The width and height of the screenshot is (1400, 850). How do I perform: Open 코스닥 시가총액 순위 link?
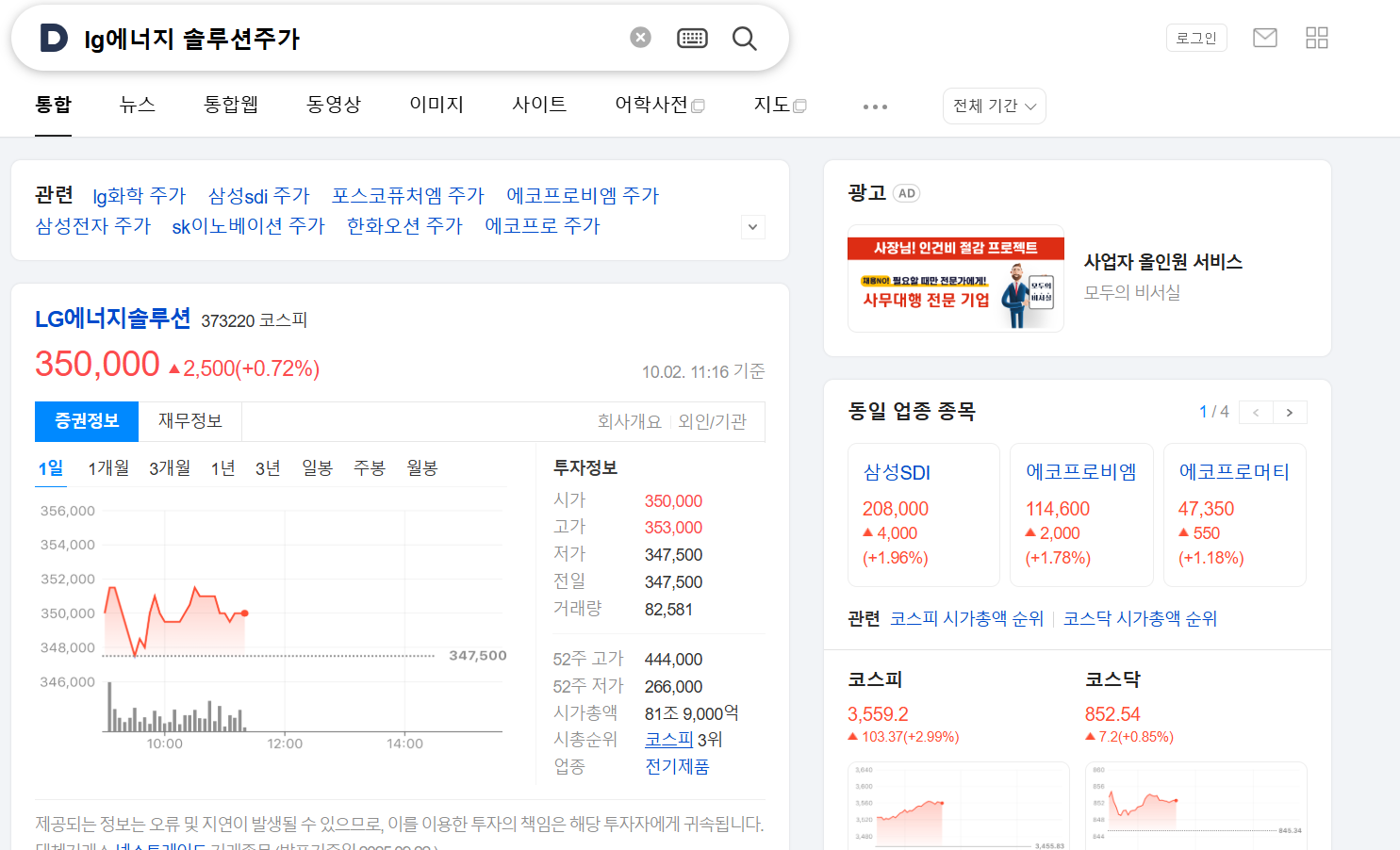1140,619
